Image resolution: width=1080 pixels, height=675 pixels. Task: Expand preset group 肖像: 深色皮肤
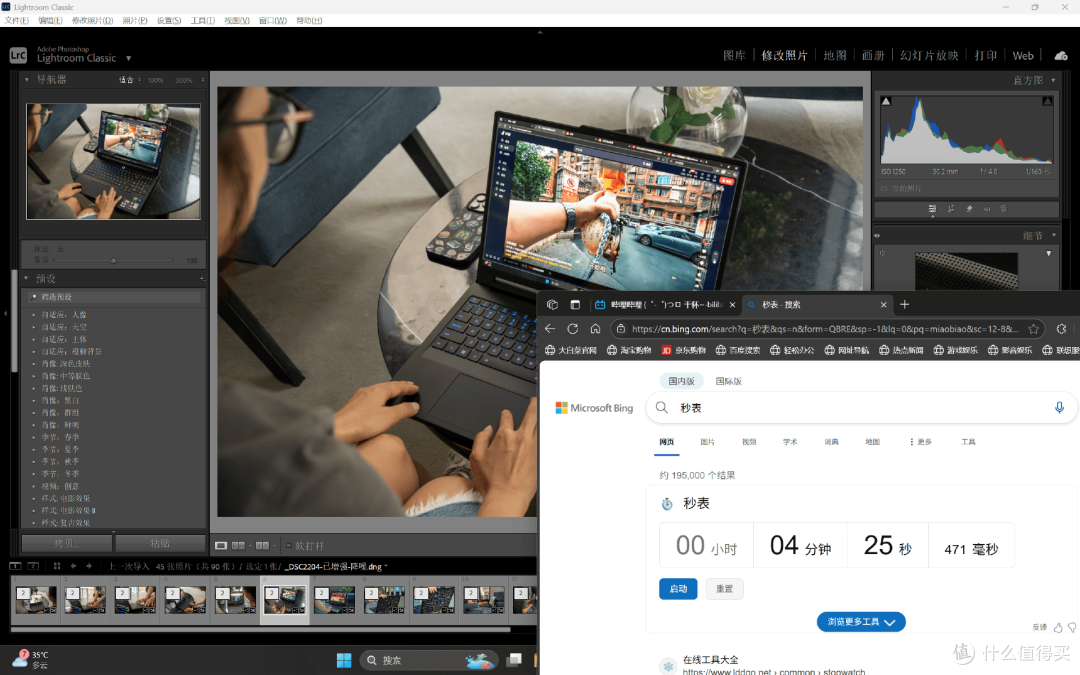33,364
